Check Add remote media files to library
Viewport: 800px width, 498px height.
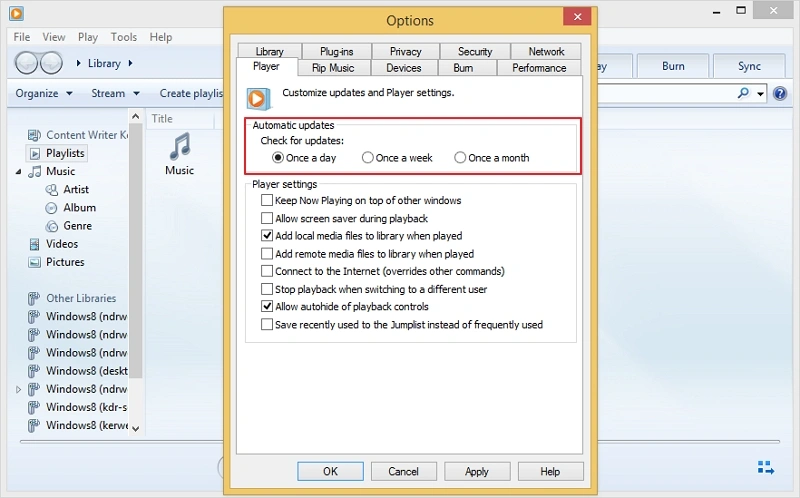(266, 254)
